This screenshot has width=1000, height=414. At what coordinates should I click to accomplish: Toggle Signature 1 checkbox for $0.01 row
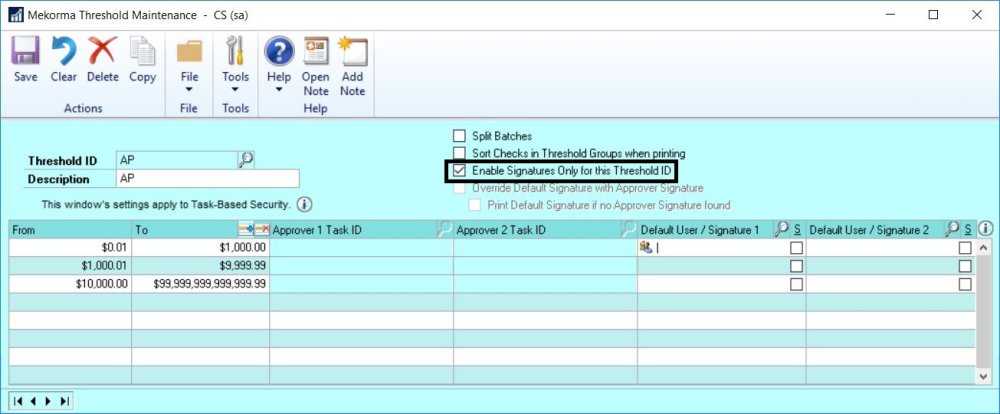(796, 248)
